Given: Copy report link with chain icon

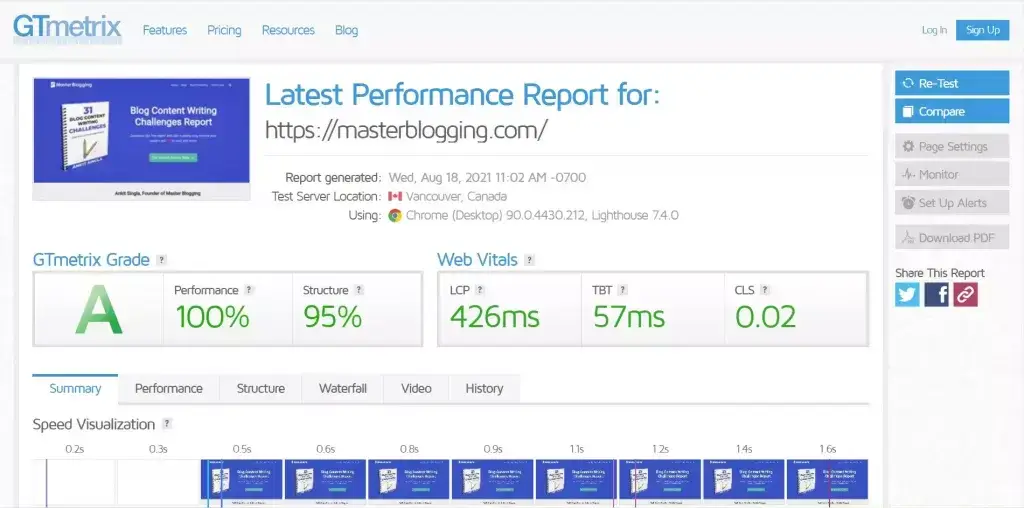Looking at the screenshot, I should pyautogui.click(x=965, y=294).
